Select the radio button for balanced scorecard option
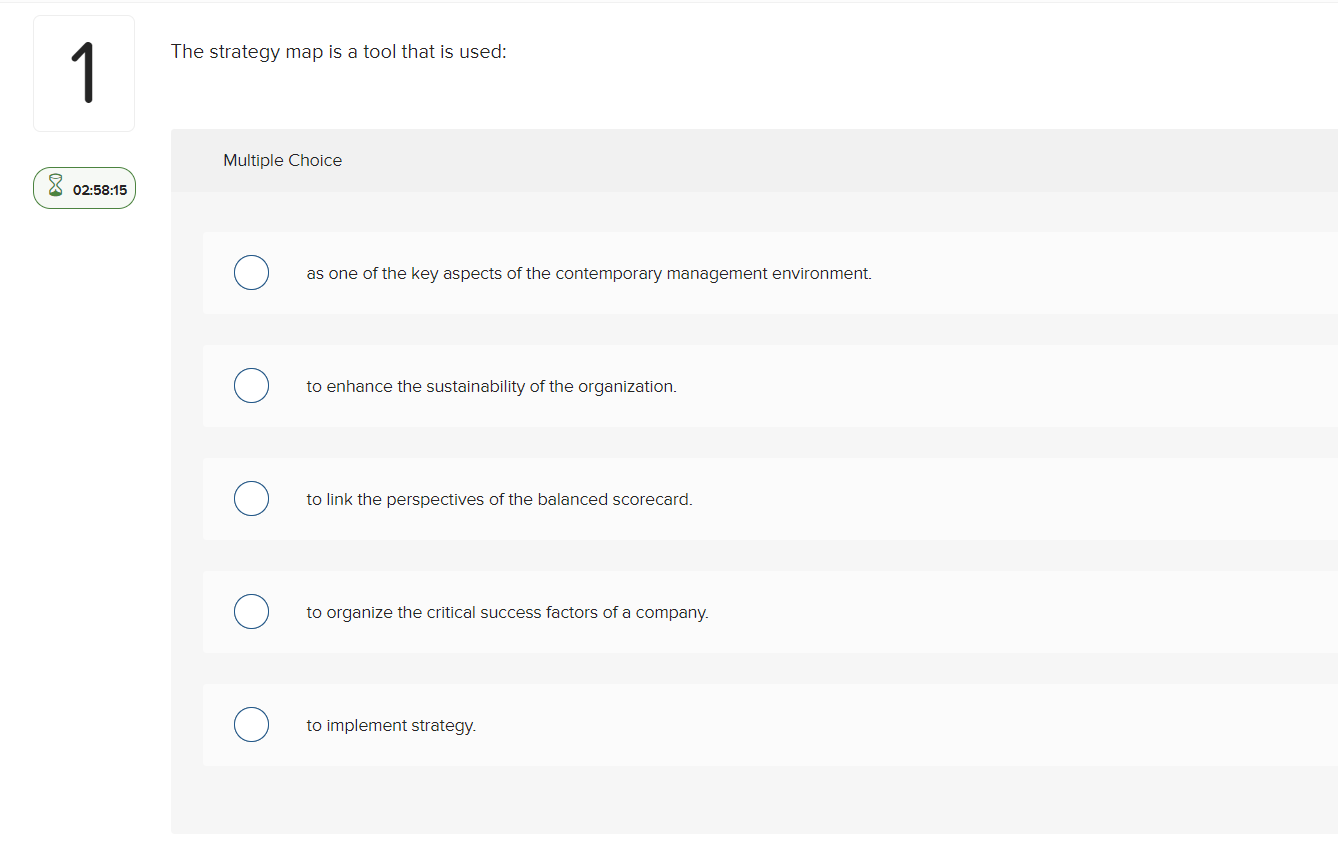 pyautogui.click(x=251, y=498)
